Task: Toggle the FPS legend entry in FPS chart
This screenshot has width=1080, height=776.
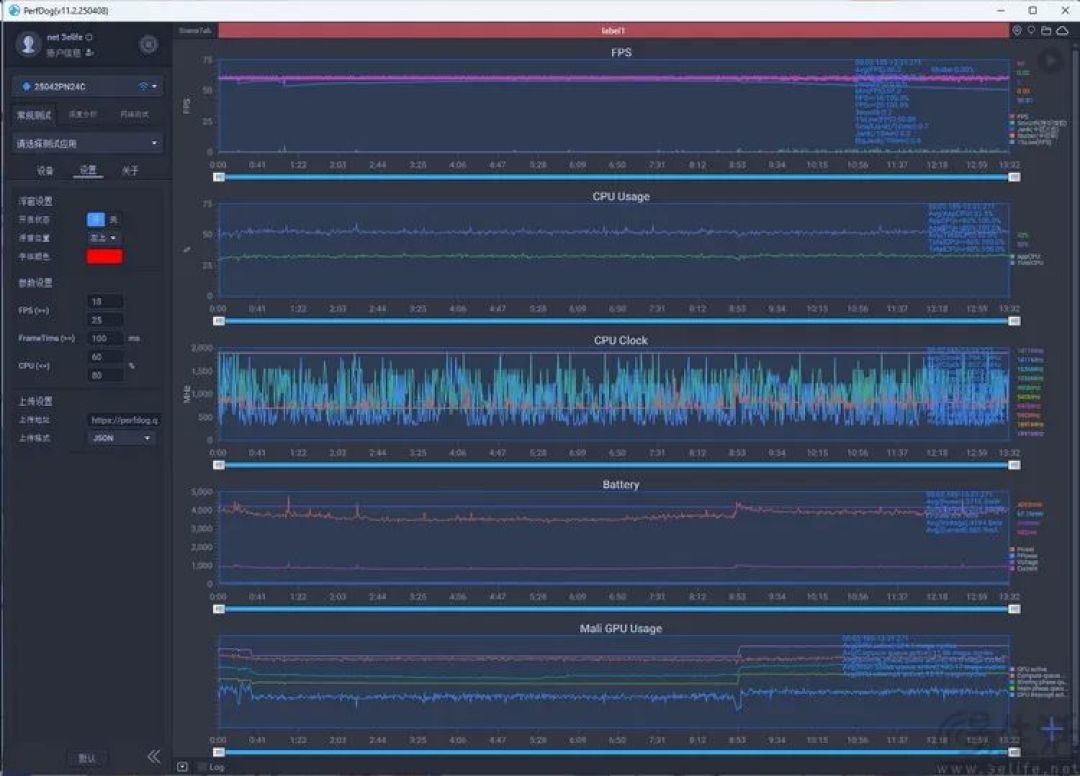Action: (x=1019, y=116)
